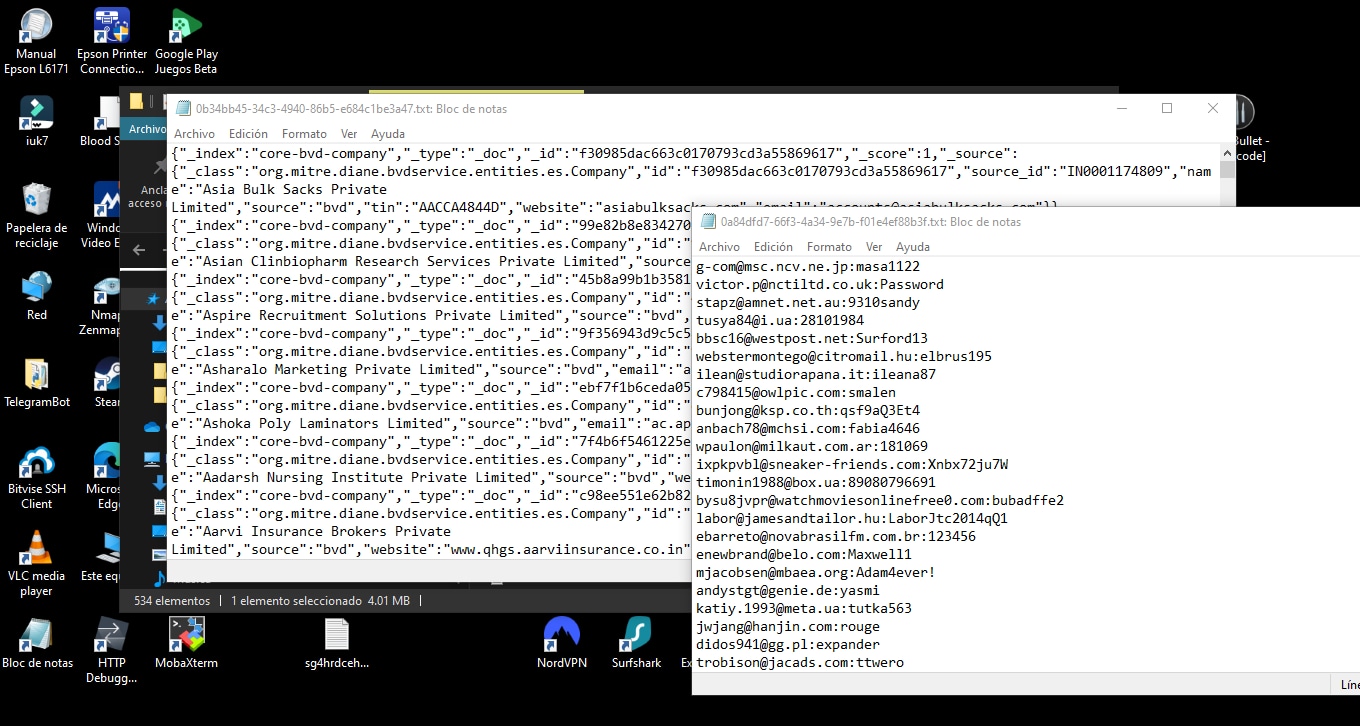Click "Asian Clinbiopharm Research Services" text line

click(x=359, y=261)
